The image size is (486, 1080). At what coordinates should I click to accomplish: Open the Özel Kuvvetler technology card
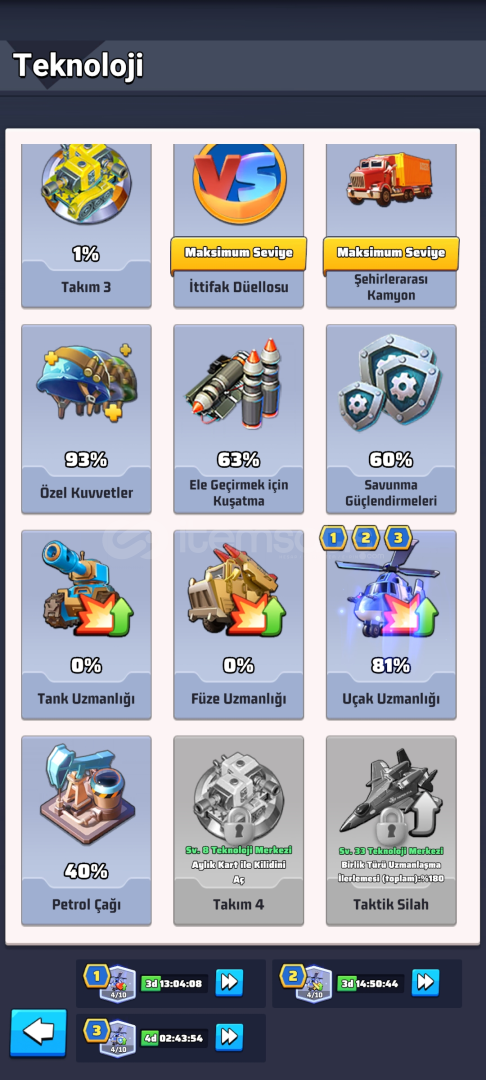(x=86, y=419)
